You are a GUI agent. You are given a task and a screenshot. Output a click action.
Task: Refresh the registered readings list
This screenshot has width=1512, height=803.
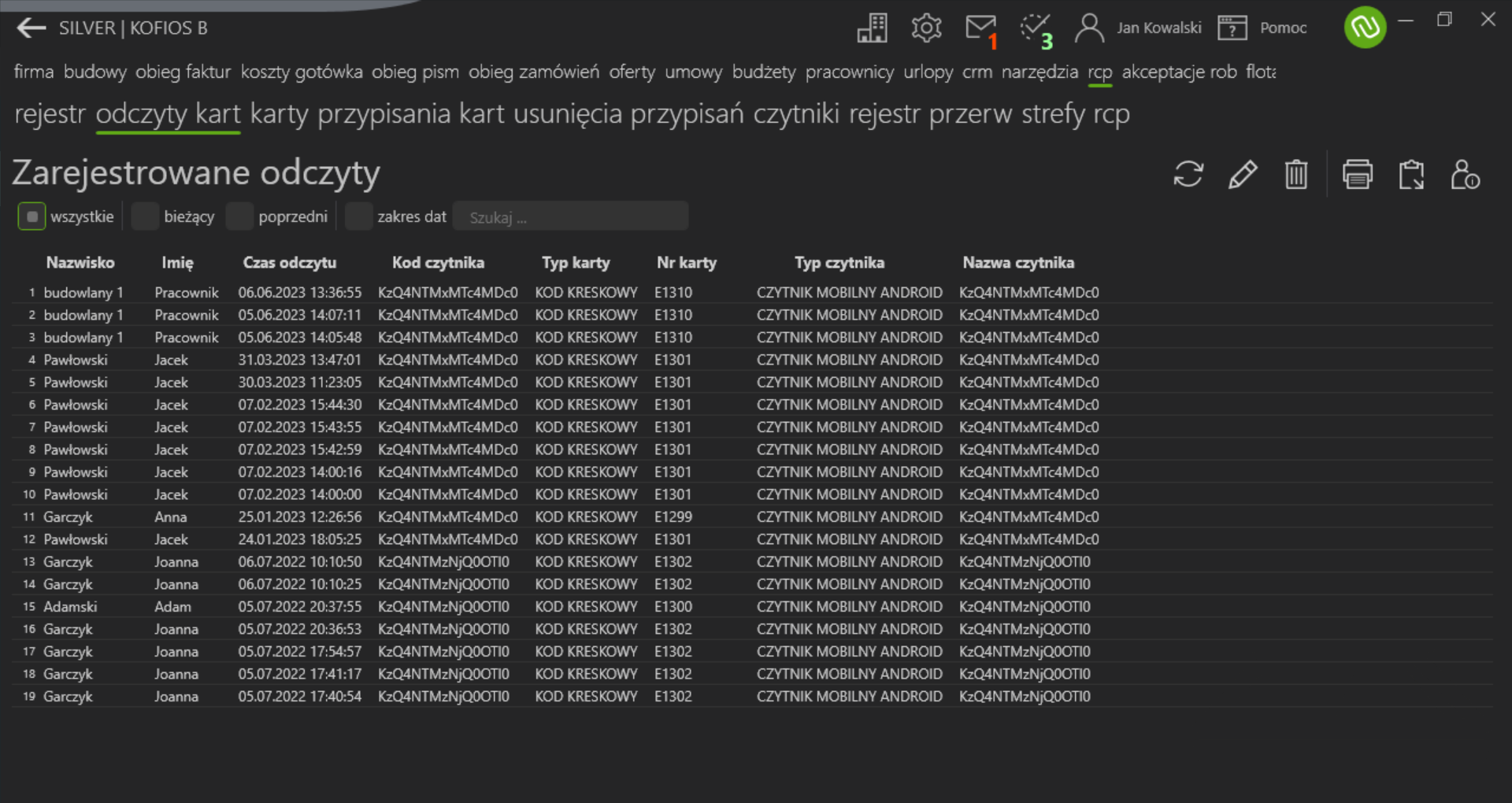coord(1188,174)
